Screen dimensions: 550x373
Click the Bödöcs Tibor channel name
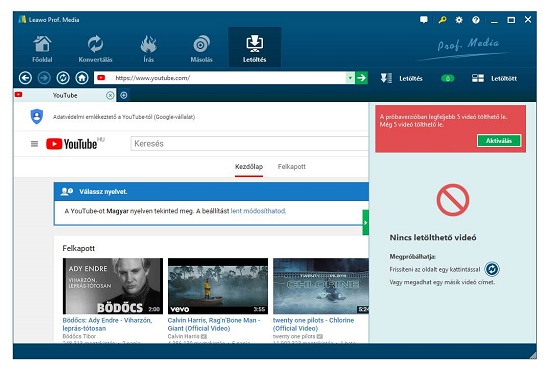pos(79,336)
